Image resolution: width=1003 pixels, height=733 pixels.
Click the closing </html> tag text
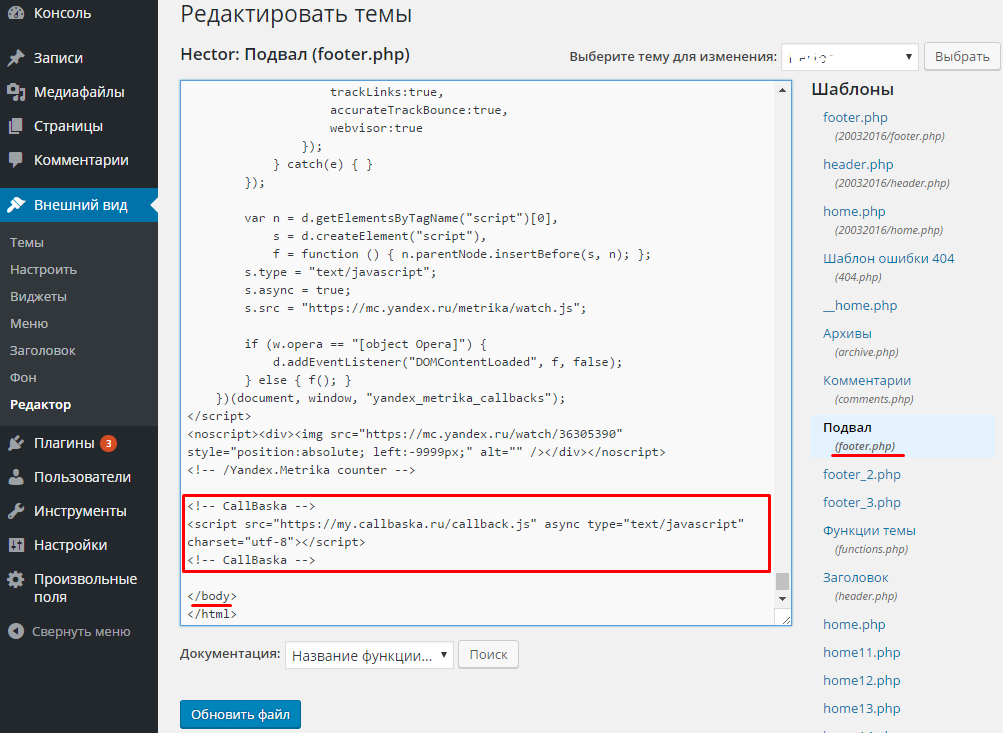coord(212,613)
